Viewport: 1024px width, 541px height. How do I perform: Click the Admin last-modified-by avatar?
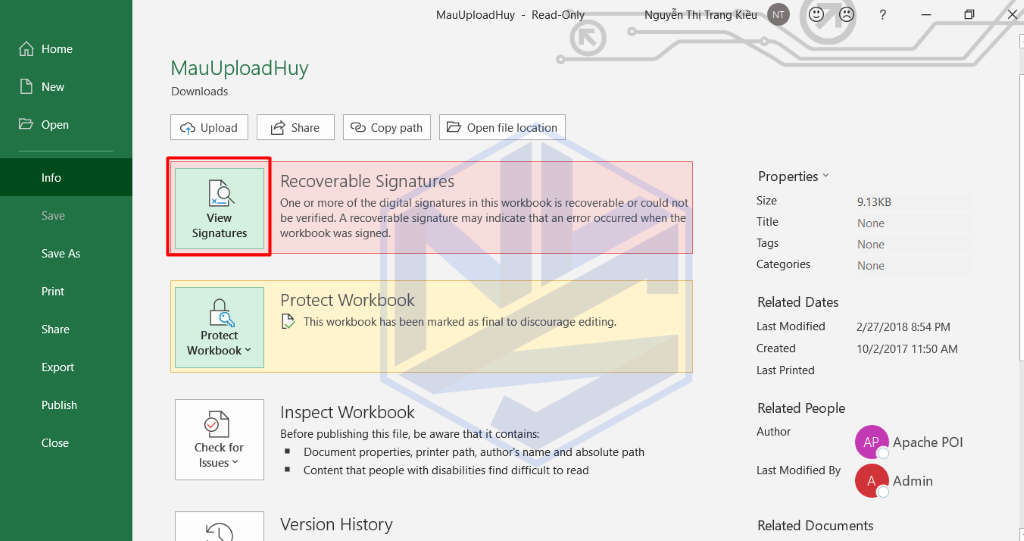click(871, 481)
